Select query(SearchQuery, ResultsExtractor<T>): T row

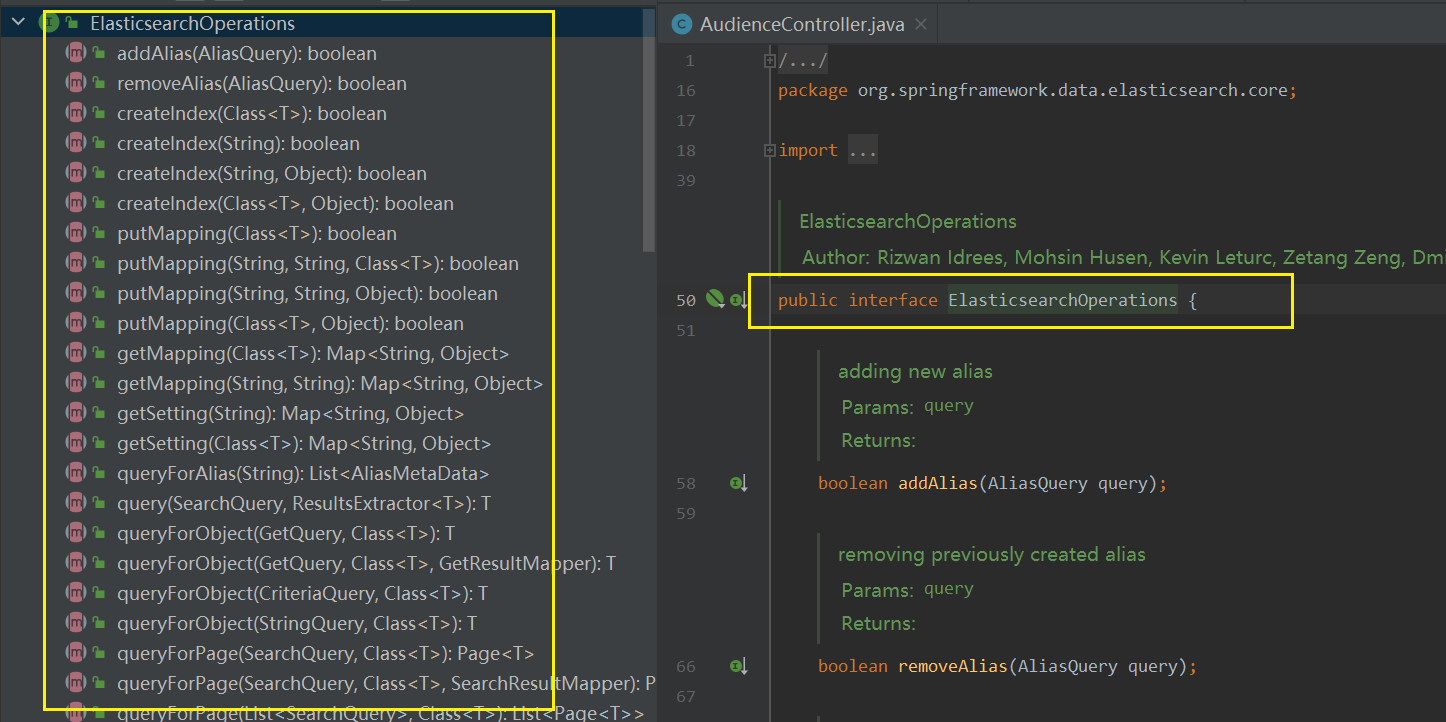coord(304,503)
